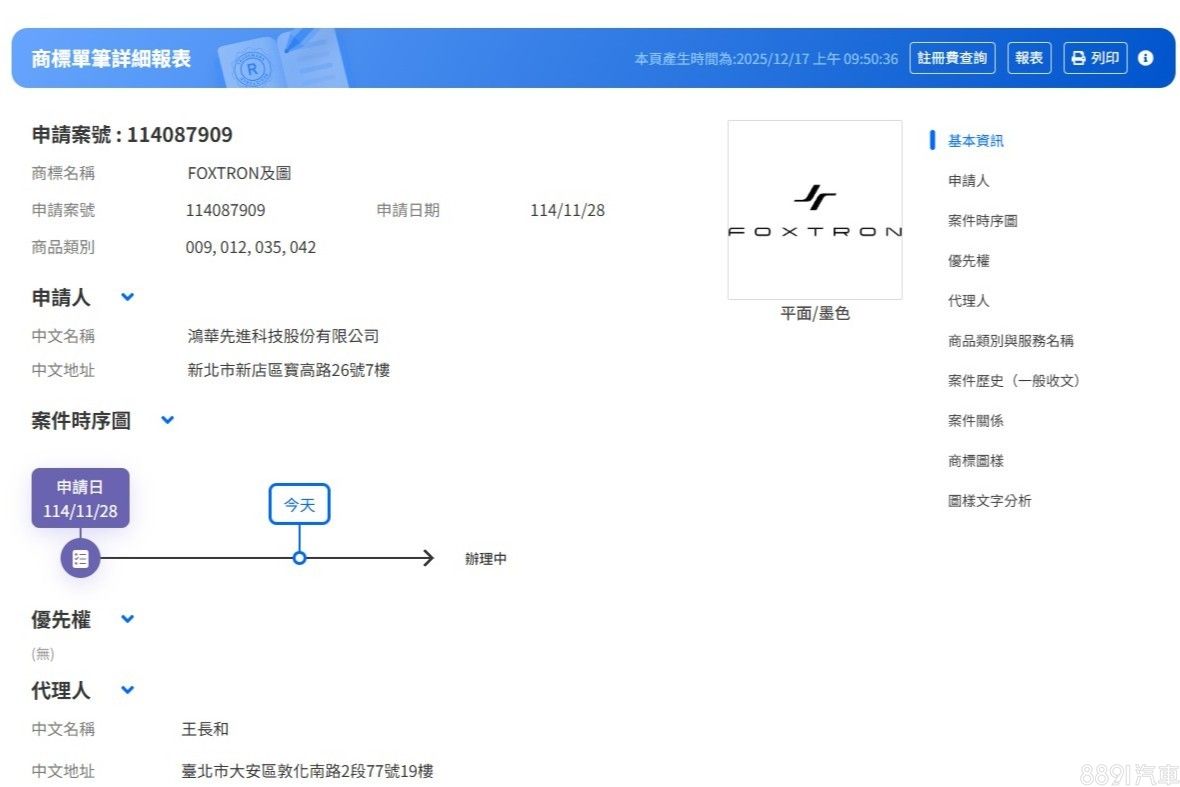Go to 商標圖樣 in side navigation
The width and height of the screenshot is (1180, 787).
(975, 461)
